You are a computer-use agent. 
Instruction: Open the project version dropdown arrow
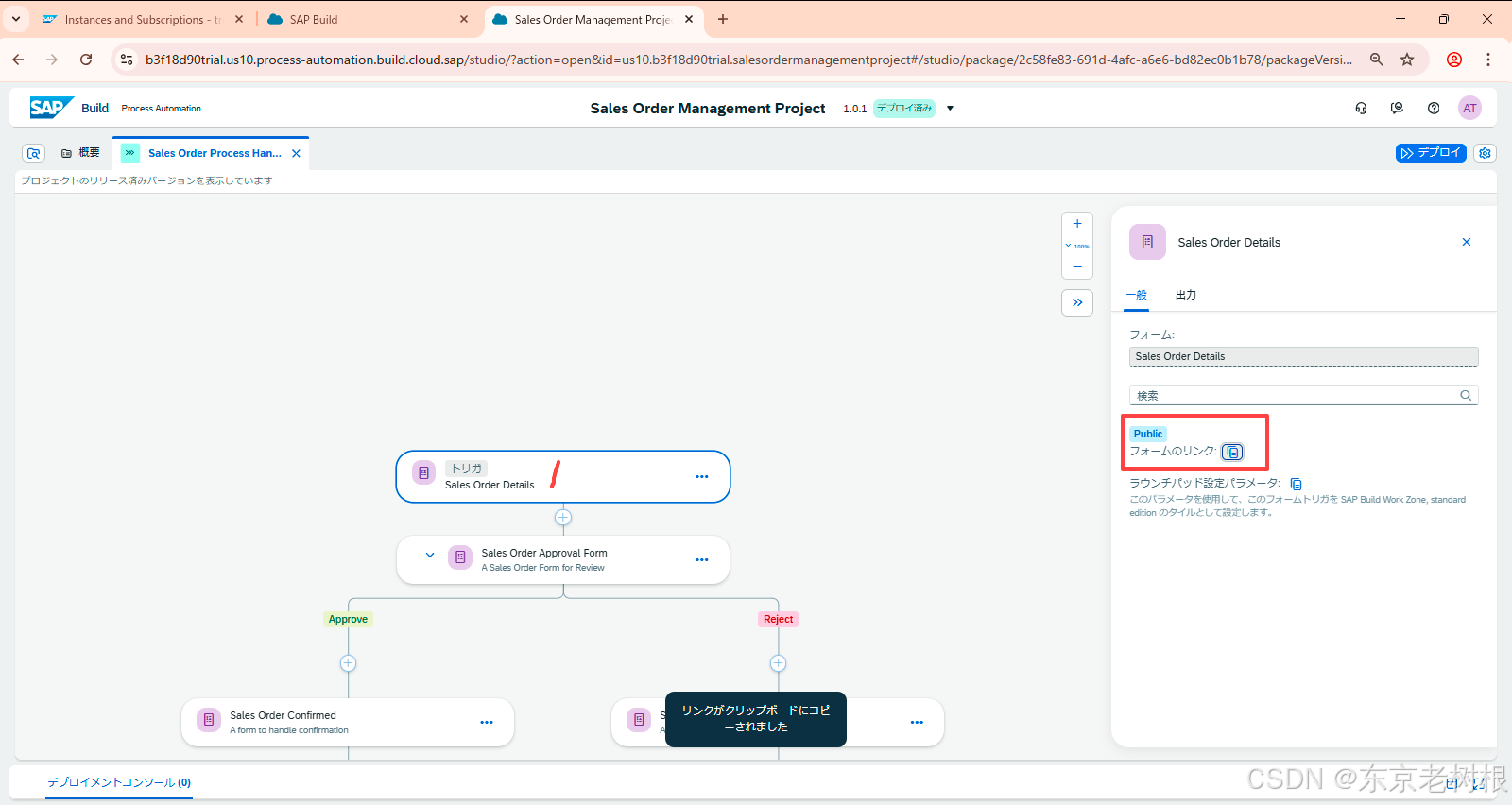(x=950, y=109)
